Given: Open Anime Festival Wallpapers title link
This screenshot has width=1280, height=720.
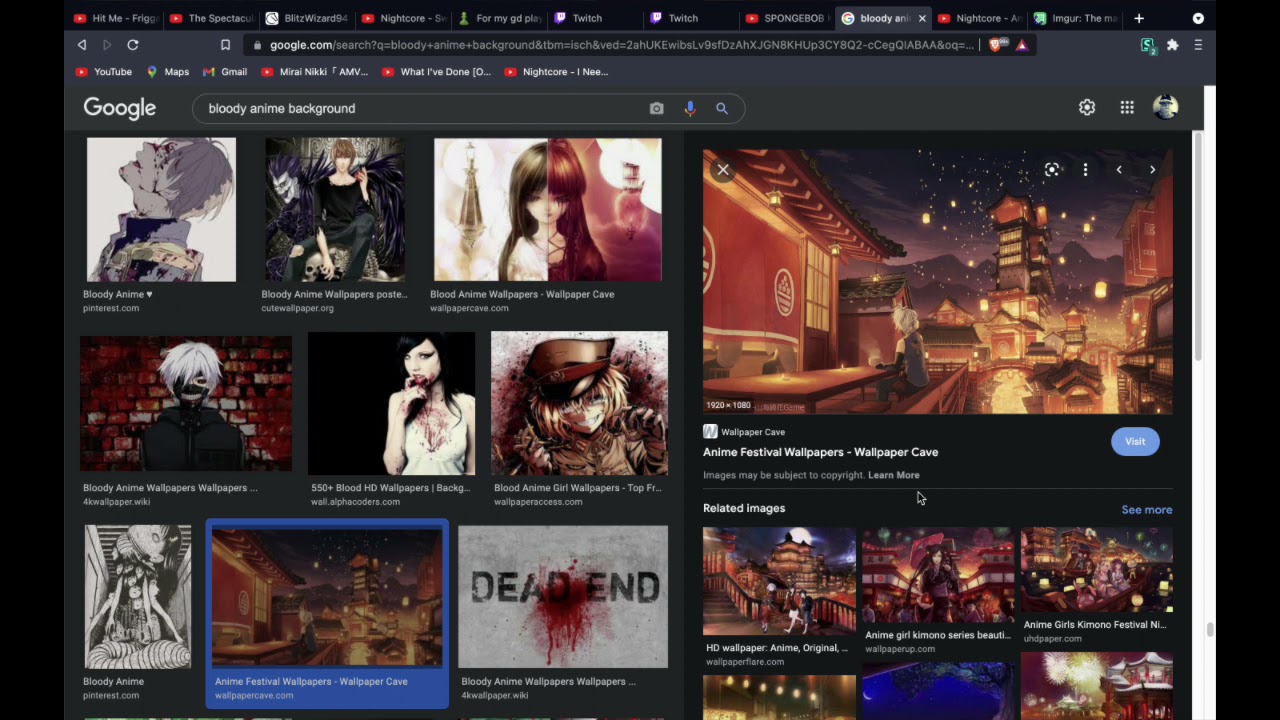Looking at the screenshot, I should click(820, 452).
